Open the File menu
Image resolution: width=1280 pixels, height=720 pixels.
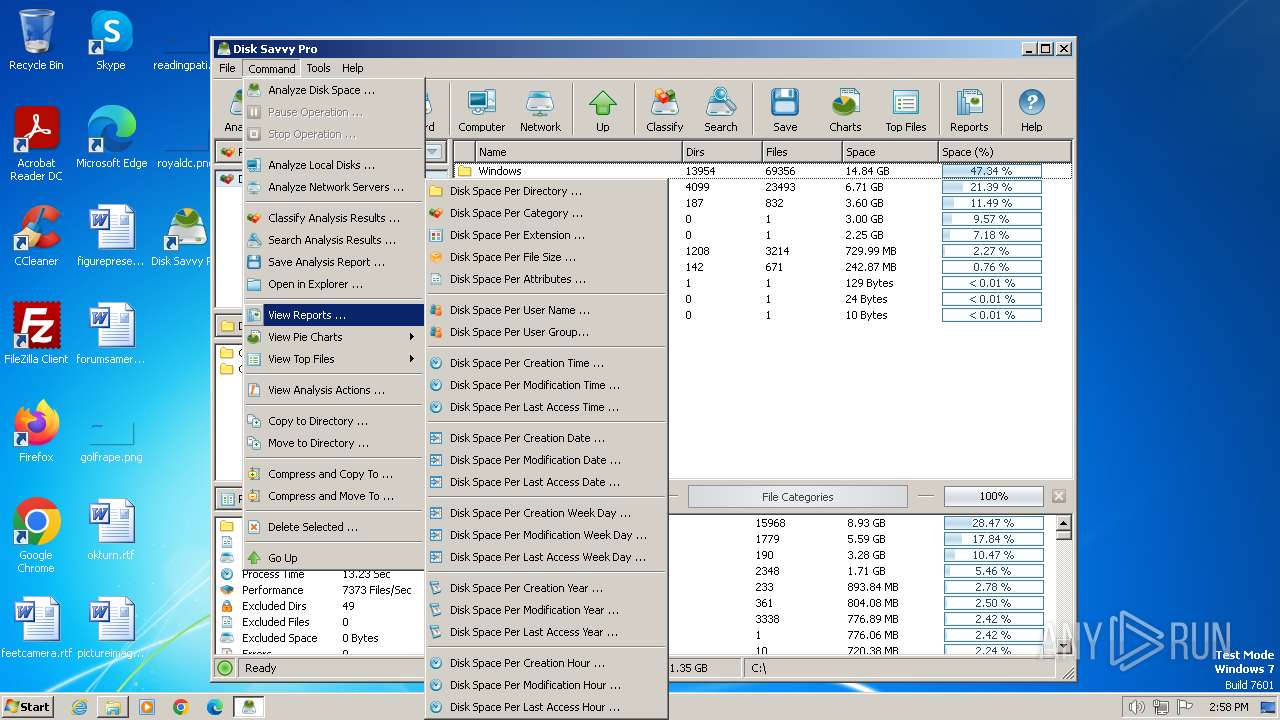228,68
